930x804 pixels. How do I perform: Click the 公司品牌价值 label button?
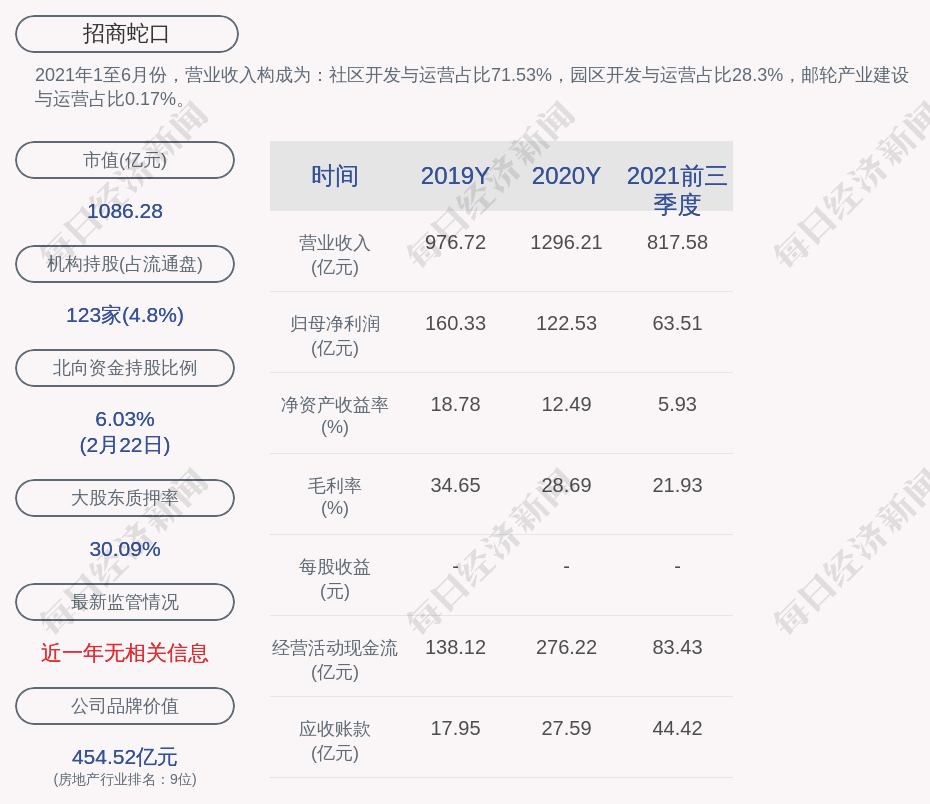tap(125, 706)
